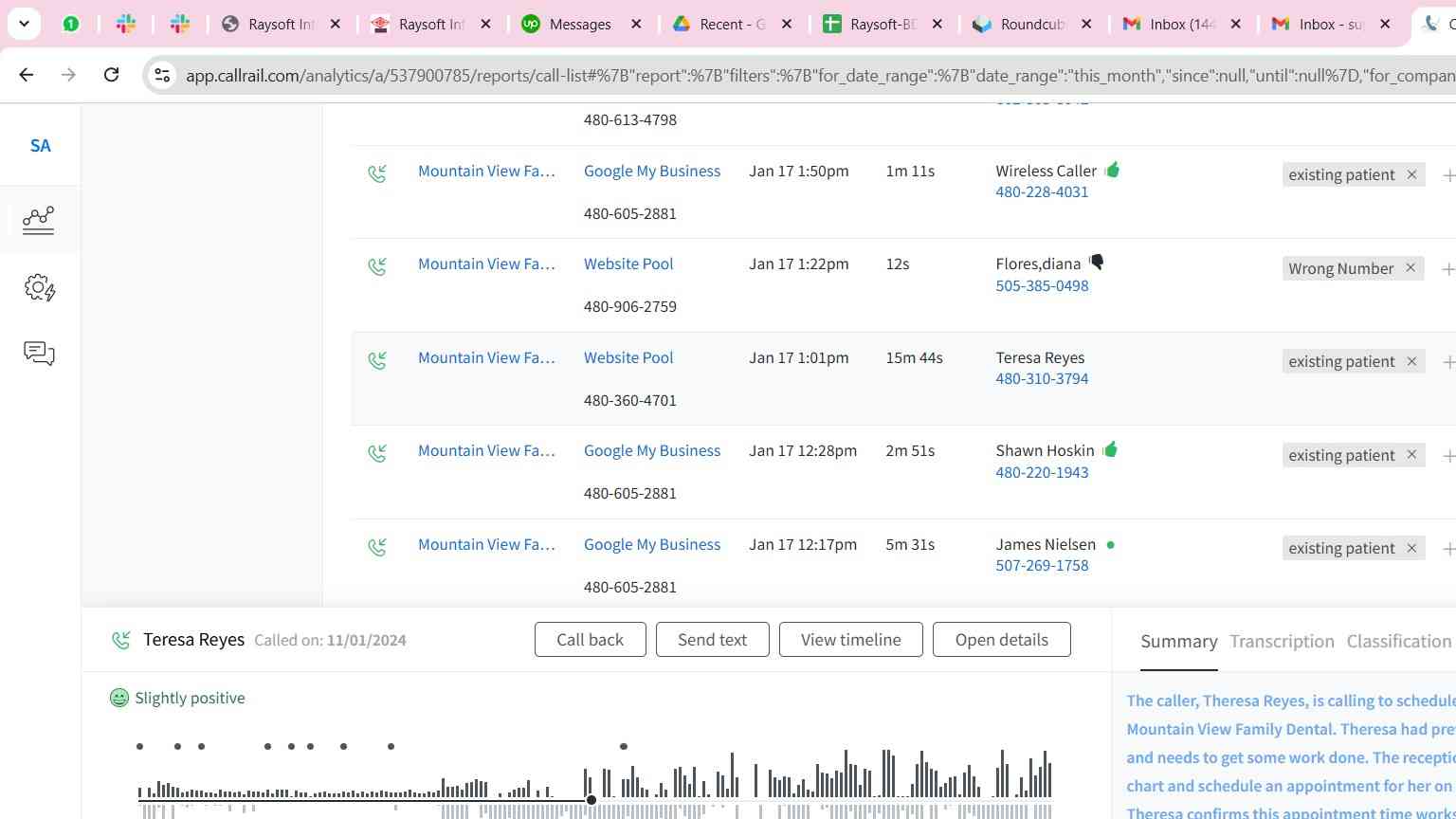Remove Wrong Number tag from Flores,diana row
The image size is (1456, 819).
(1410, 268)
